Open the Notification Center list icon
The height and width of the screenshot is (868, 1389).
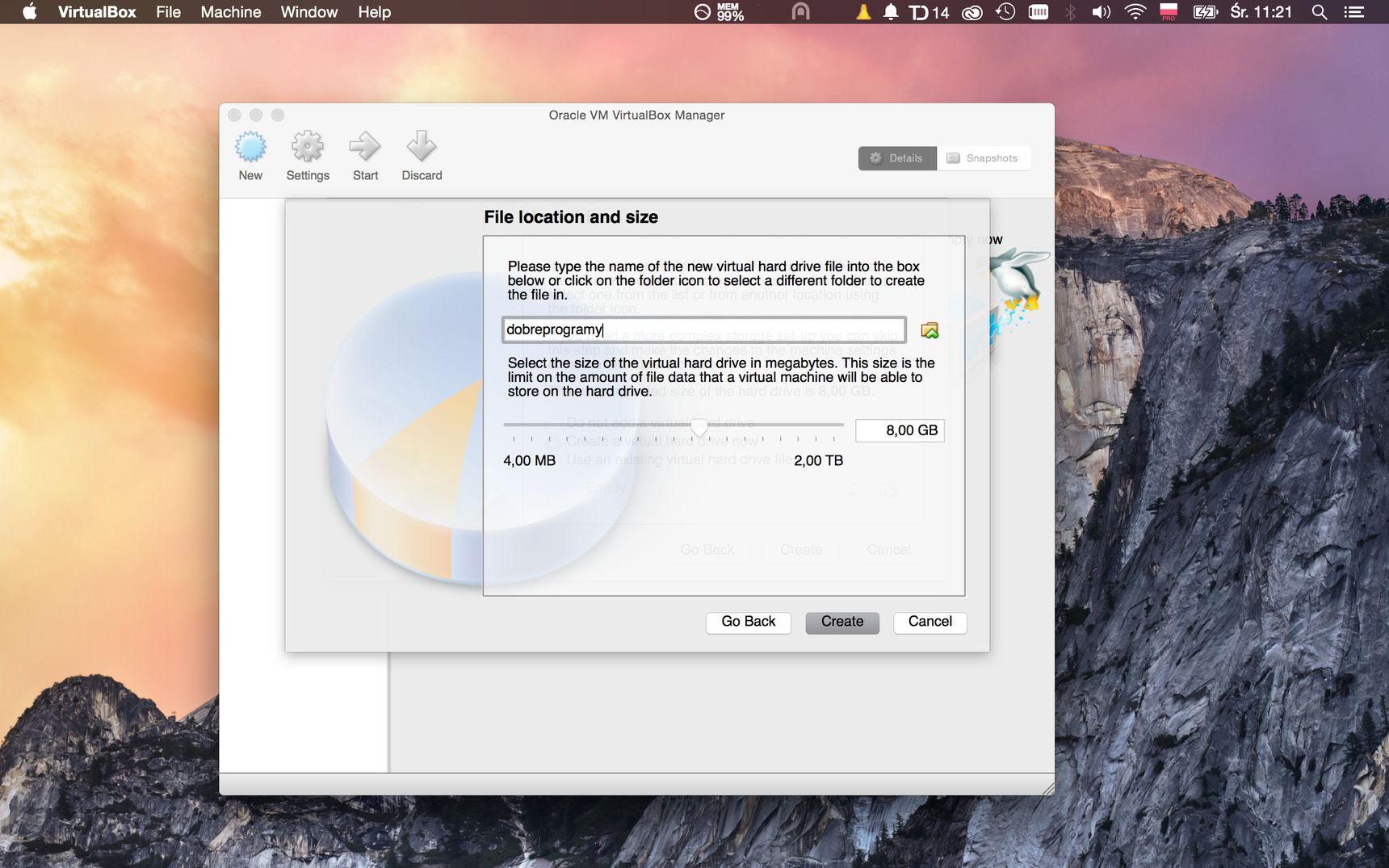coord(1353,12)
